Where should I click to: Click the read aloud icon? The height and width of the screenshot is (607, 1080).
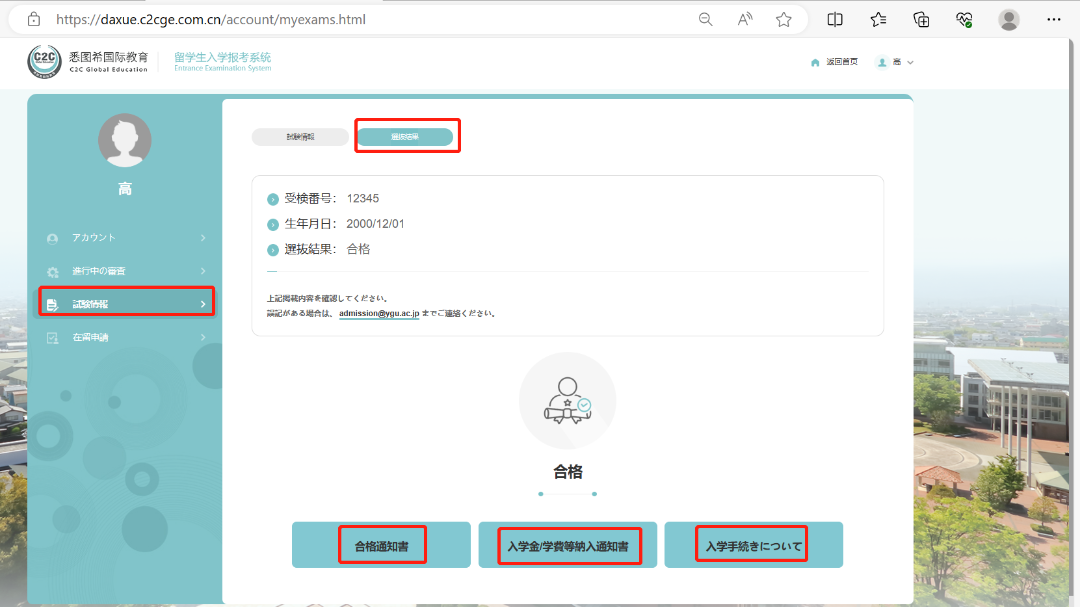[x=745, y=19]
